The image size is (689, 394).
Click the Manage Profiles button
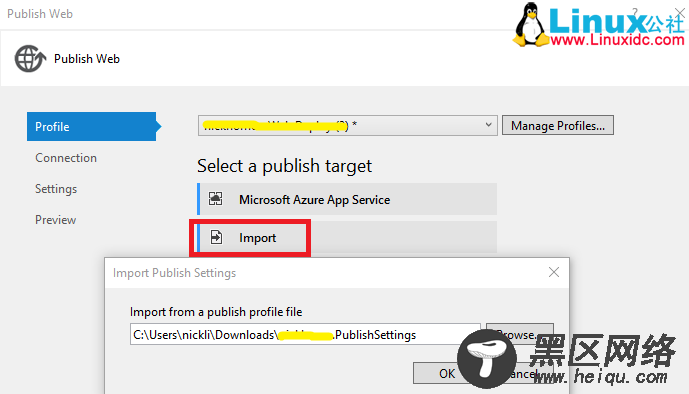point(558,126)
